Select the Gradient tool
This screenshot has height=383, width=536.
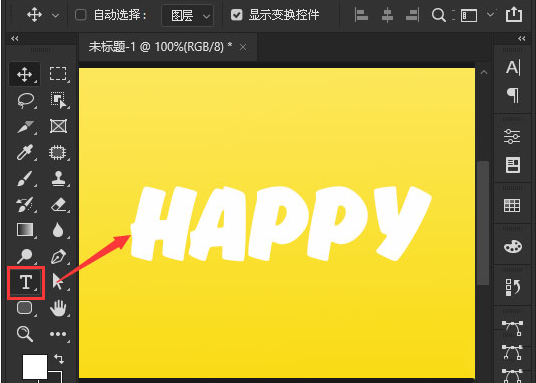pyautogui.click(x=25, y=230)
